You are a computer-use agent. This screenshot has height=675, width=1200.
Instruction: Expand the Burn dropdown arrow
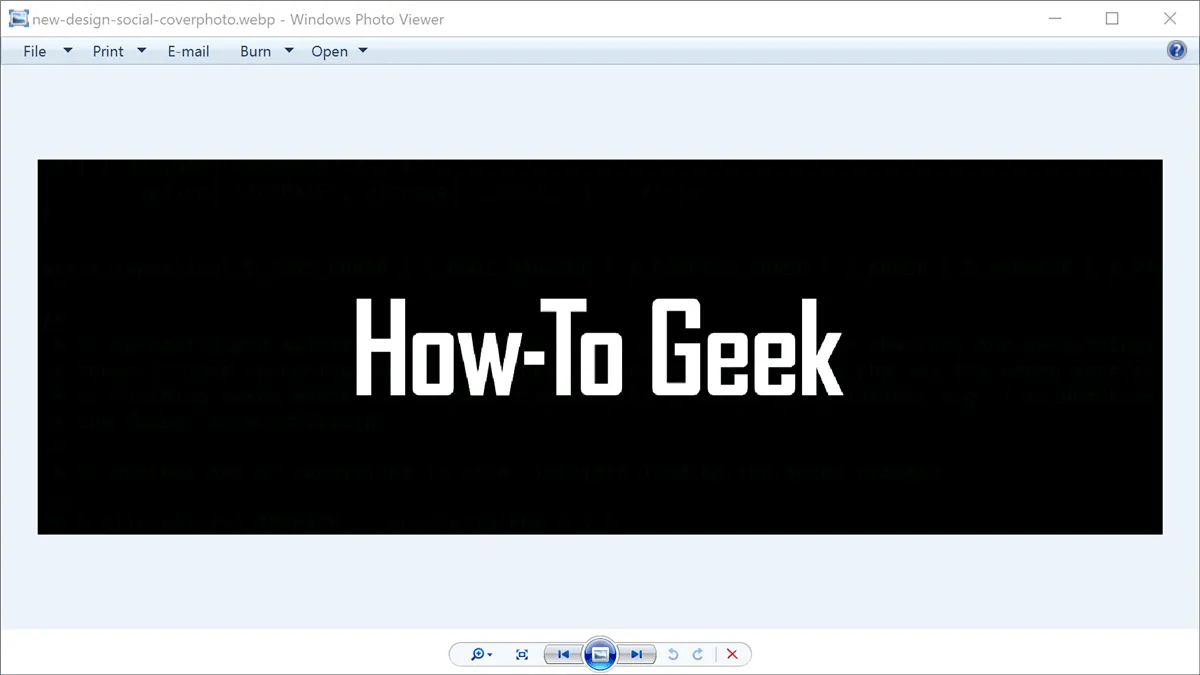tap(288, 49)
